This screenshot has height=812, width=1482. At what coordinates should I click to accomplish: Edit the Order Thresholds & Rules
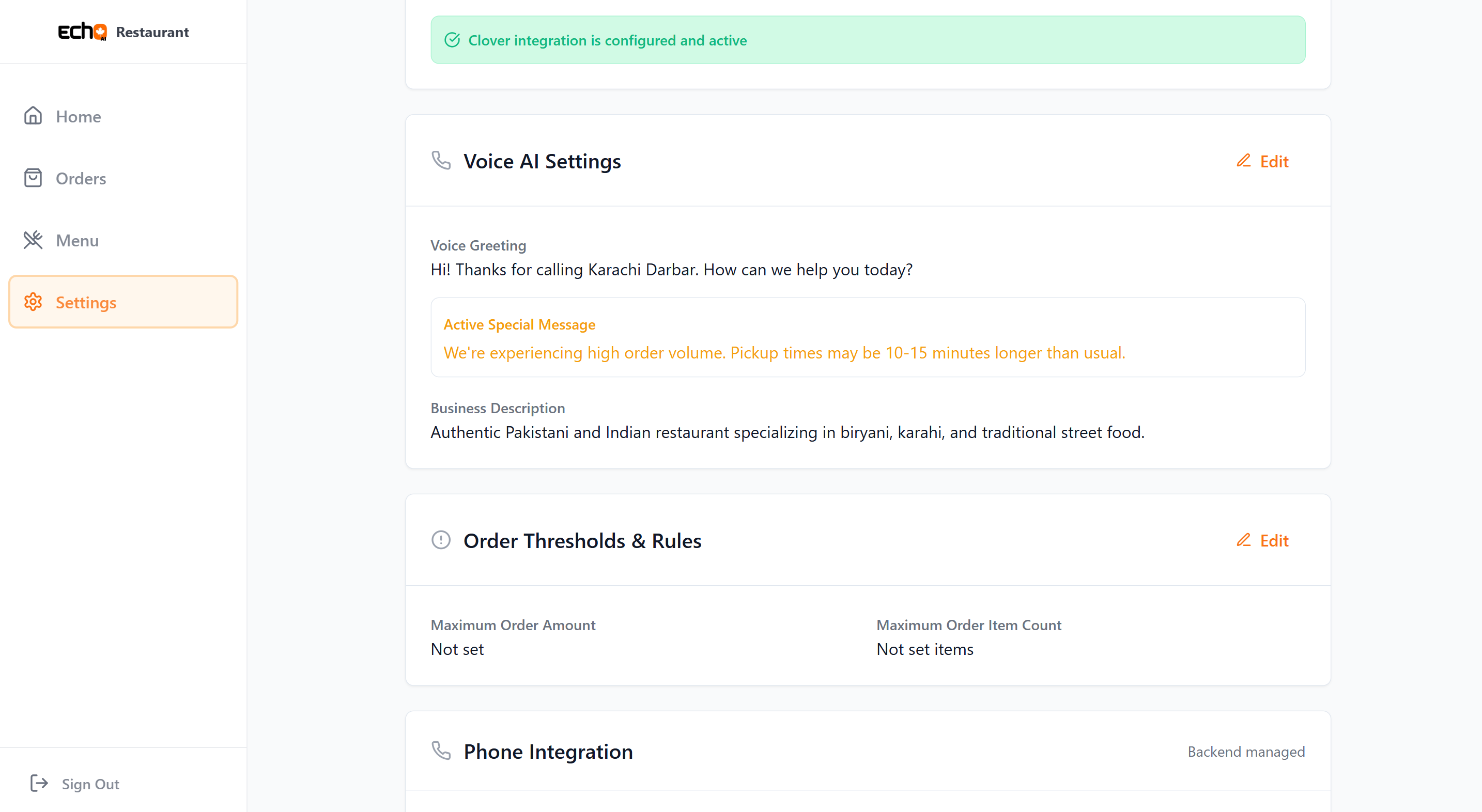(1263, 541)
